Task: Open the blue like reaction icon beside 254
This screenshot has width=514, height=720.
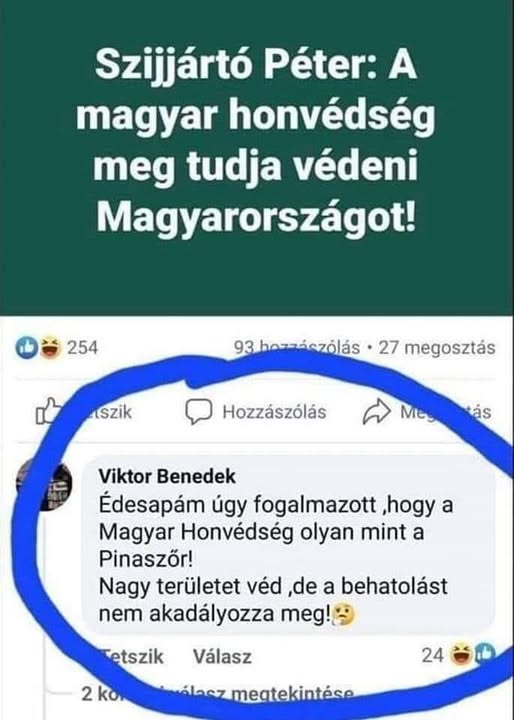Action: point(27,348)
